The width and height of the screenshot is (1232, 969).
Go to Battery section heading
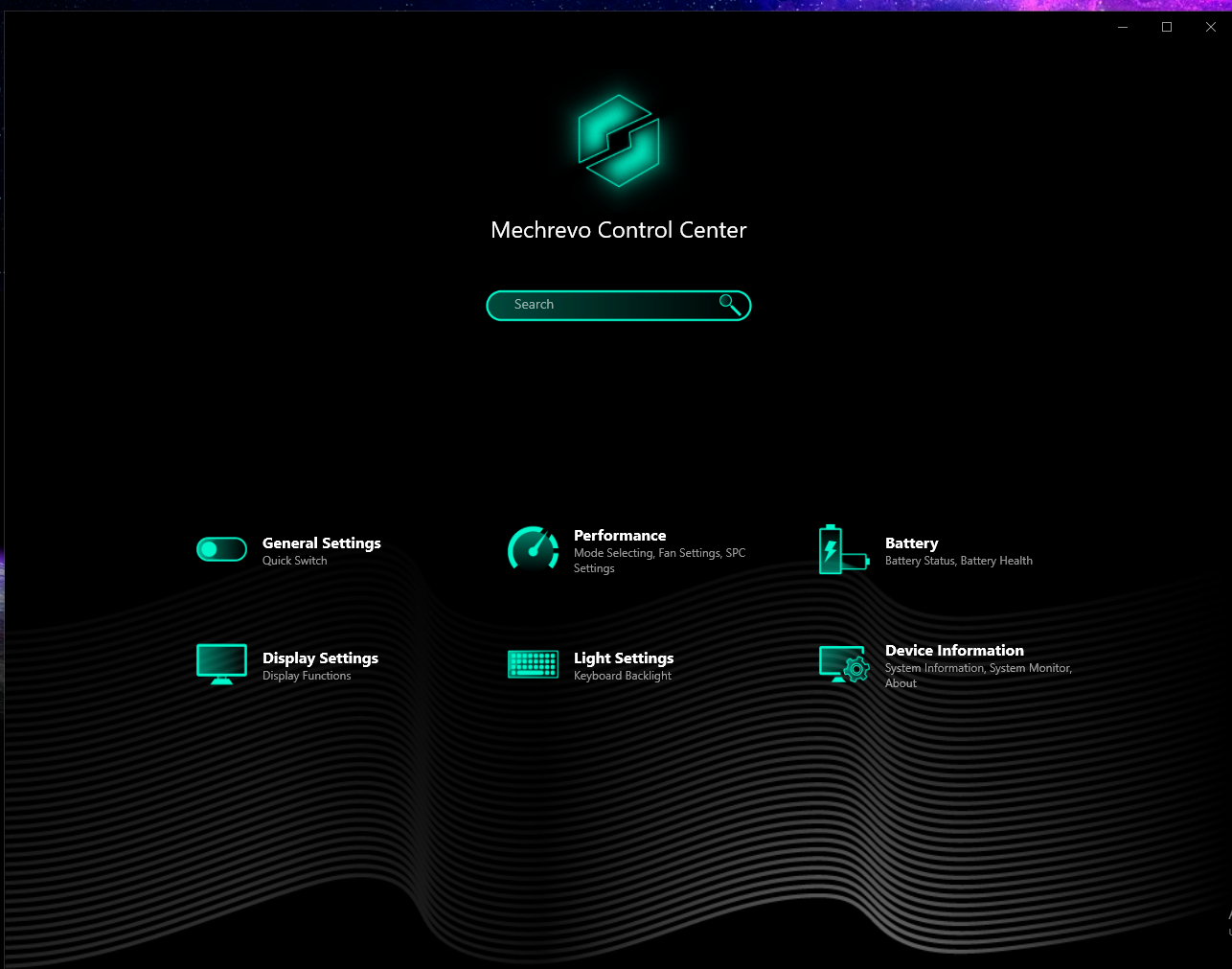(x=911, y=543)
